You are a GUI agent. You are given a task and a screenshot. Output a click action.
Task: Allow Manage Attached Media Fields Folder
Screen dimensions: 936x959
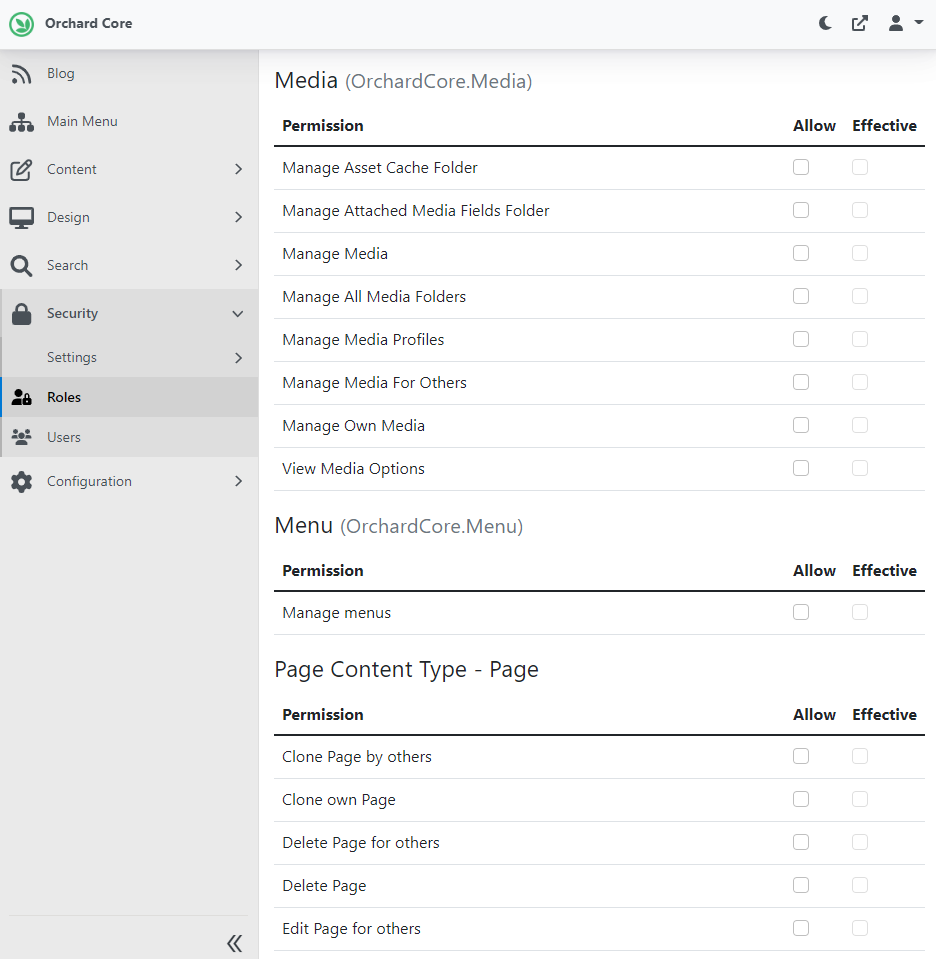click(x=801, y=210)
